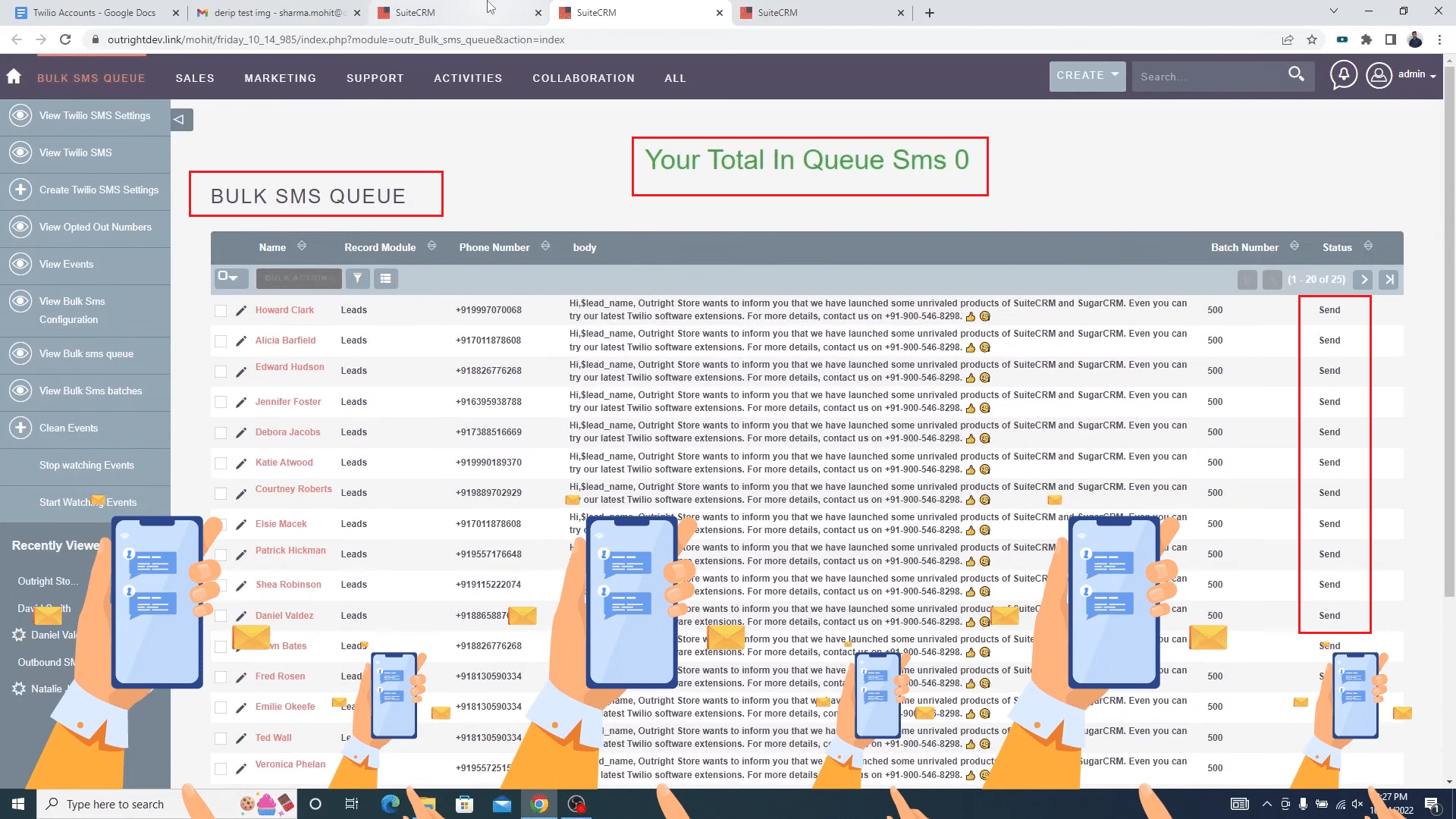Open the column chooser list icon

click(x=385, y=278)
